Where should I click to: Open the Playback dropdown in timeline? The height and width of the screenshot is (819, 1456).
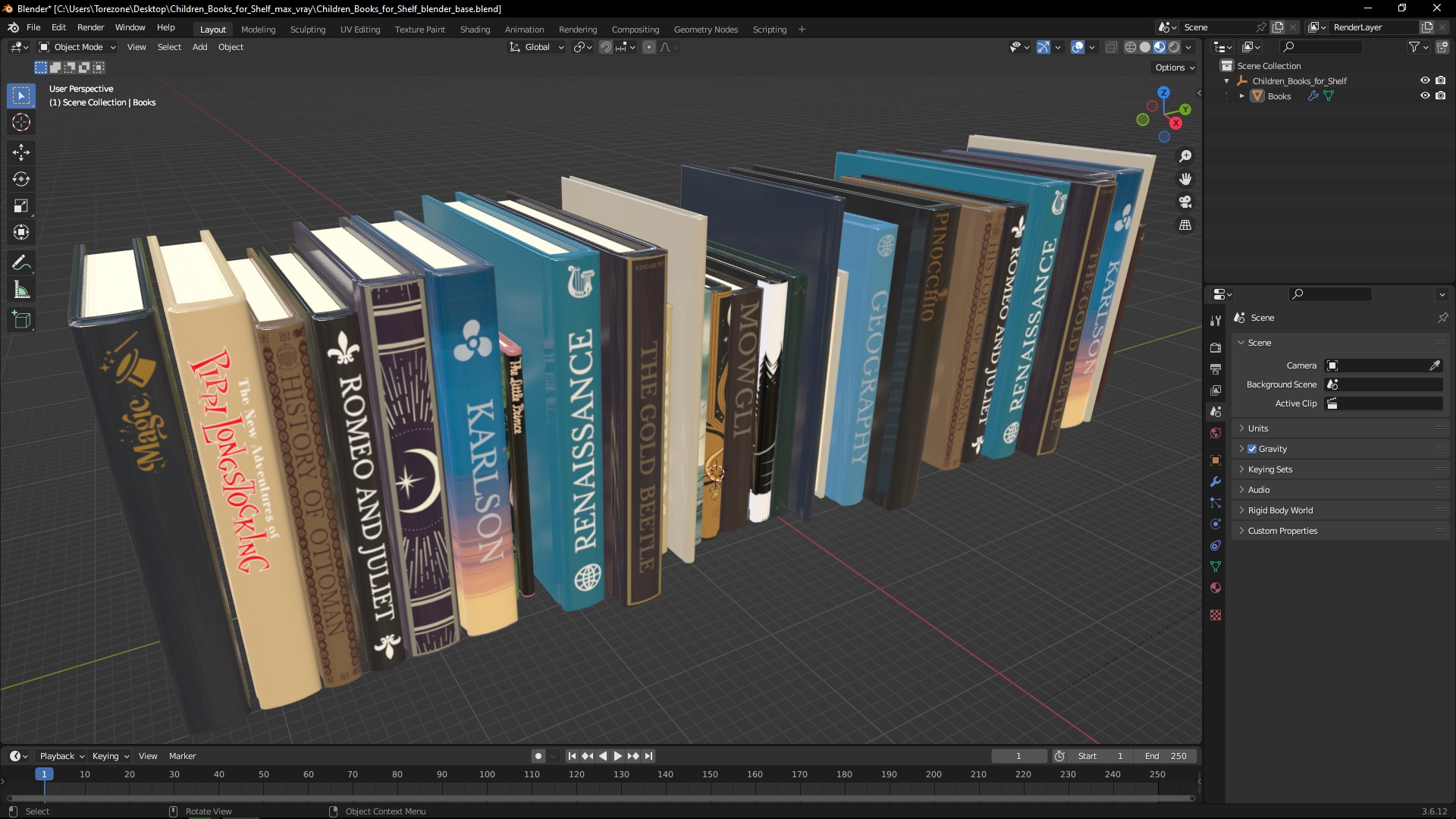pos(61,756)
